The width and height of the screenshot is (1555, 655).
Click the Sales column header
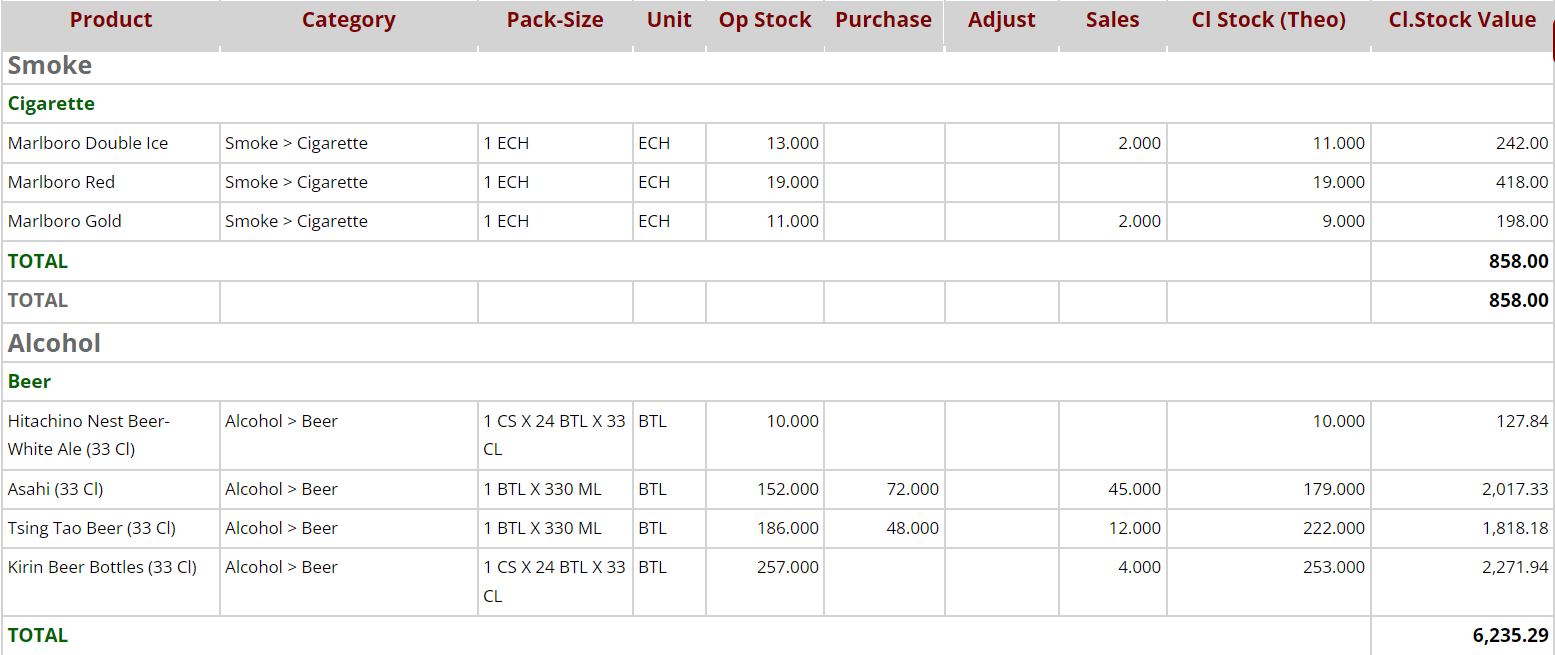[1112, 20]
